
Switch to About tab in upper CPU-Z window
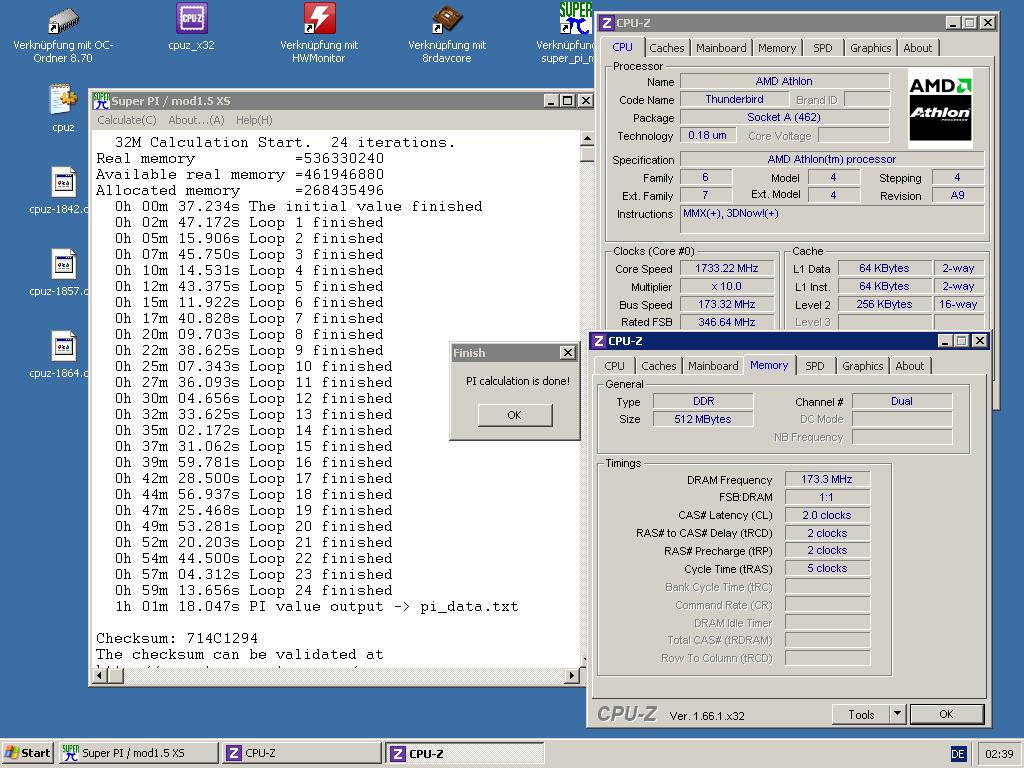pyautogui.click(x=918, y=48)
